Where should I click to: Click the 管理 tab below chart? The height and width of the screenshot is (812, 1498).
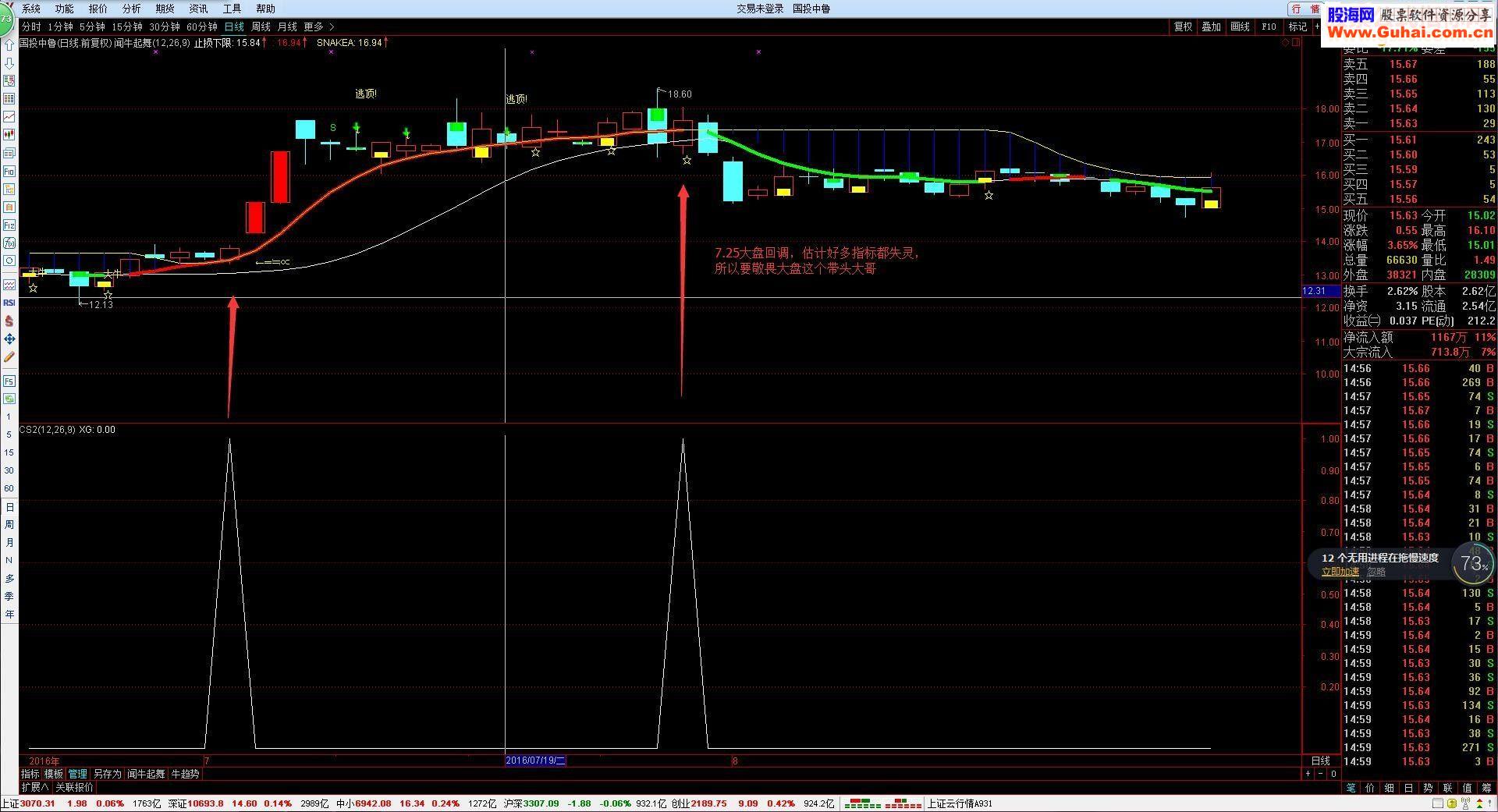77,774
